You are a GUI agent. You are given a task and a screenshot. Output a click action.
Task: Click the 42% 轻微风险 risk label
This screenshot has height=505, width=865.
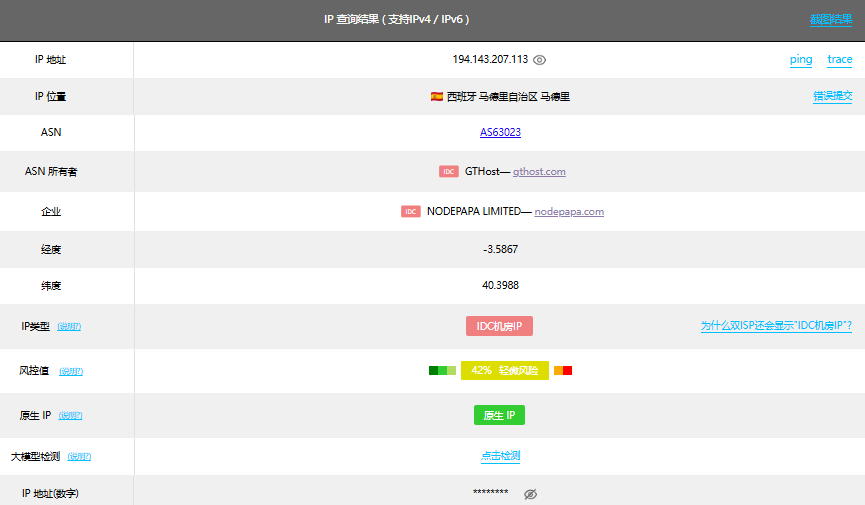[505, 370]
